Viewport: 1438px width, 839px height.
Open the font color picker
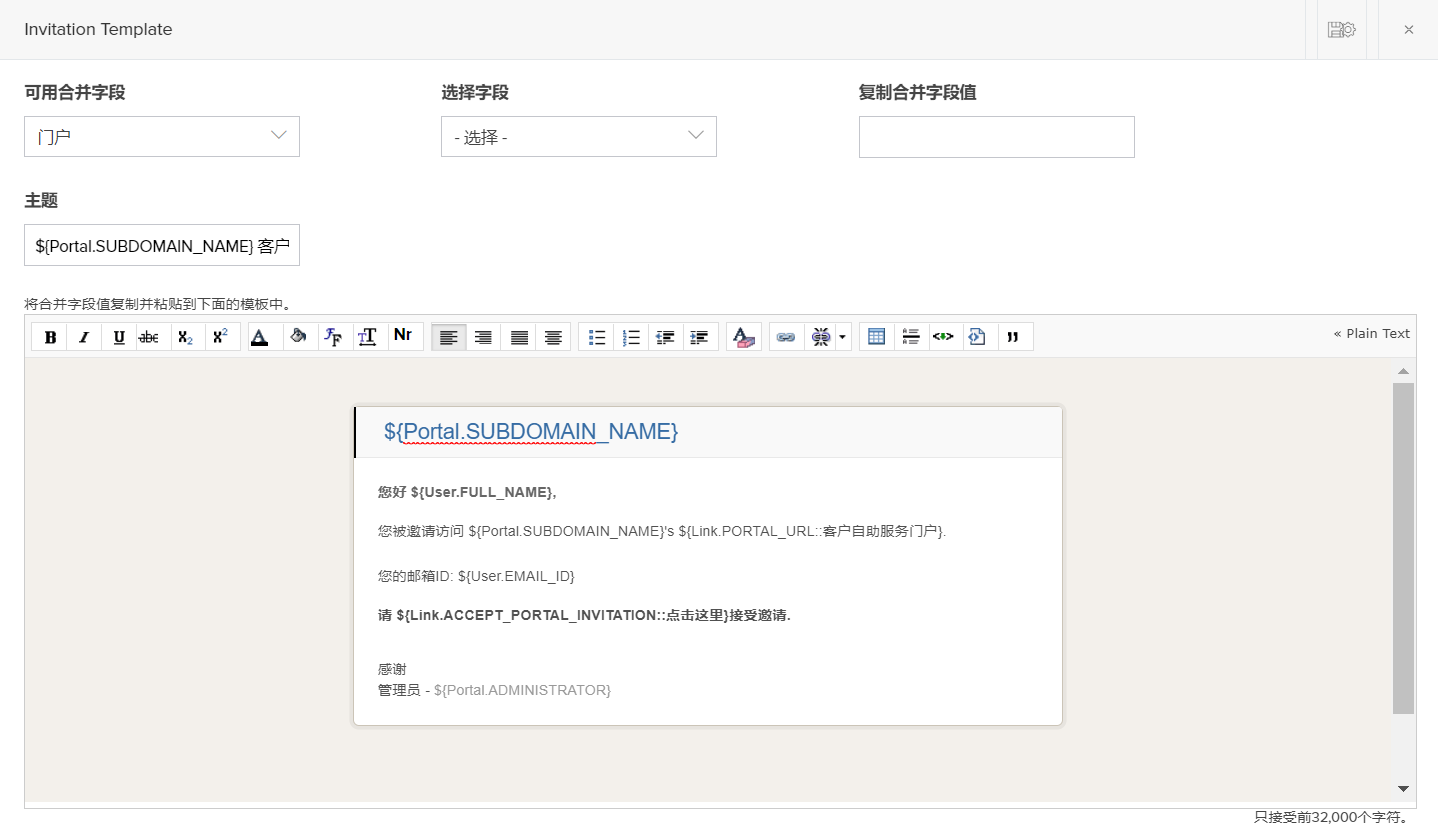click(260, 337)
